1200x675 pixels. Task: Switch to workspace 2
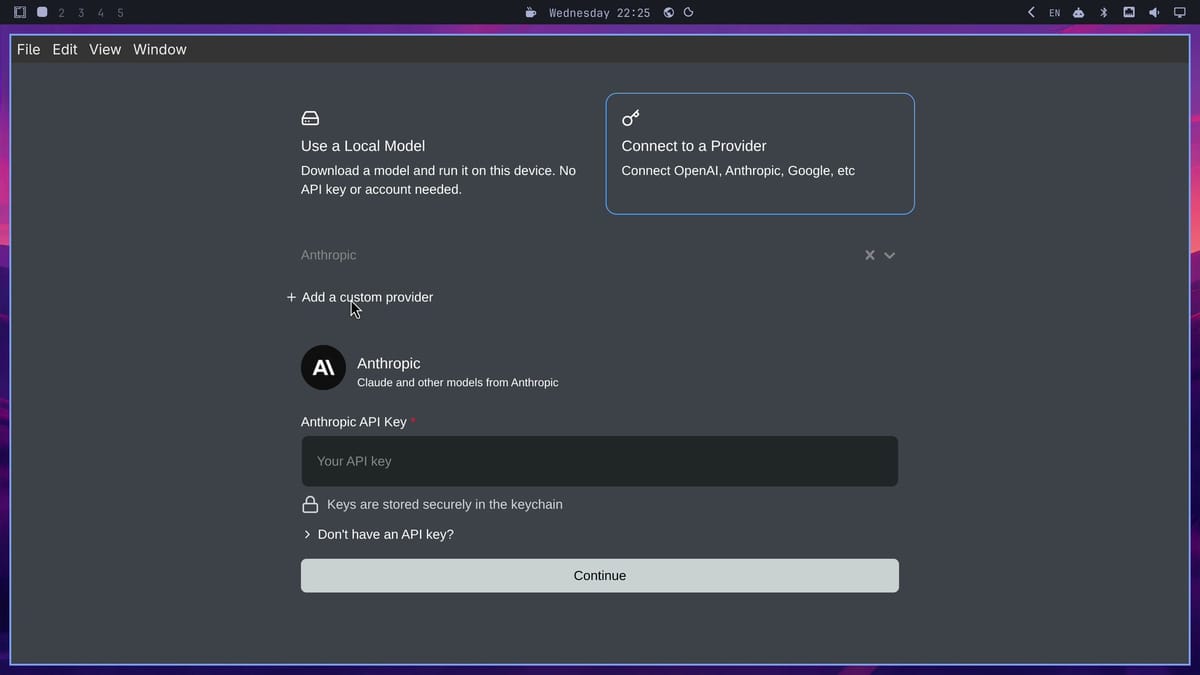click(62, 13)
